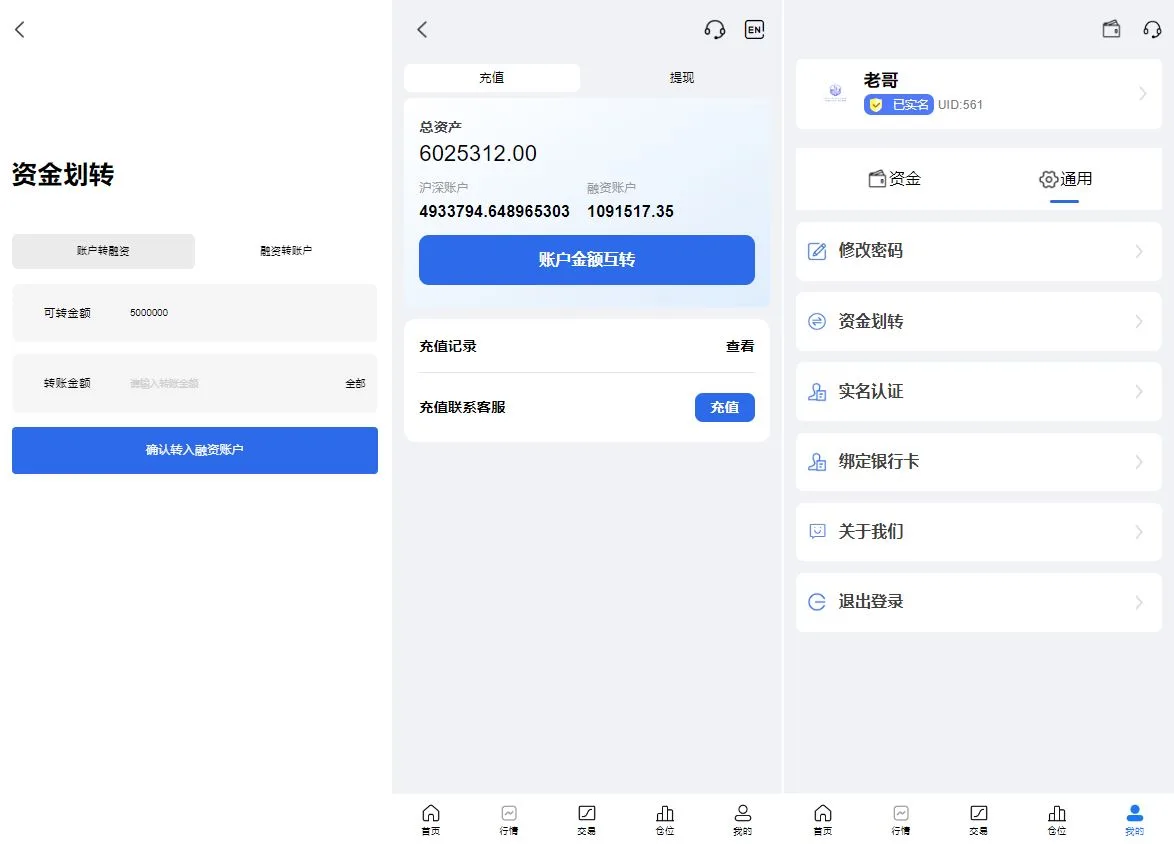Tap the blue highlighted 我的 profile icon
Image resolution: width=1174 pixels, height=844 pixels.
(x=1134, y=813)
